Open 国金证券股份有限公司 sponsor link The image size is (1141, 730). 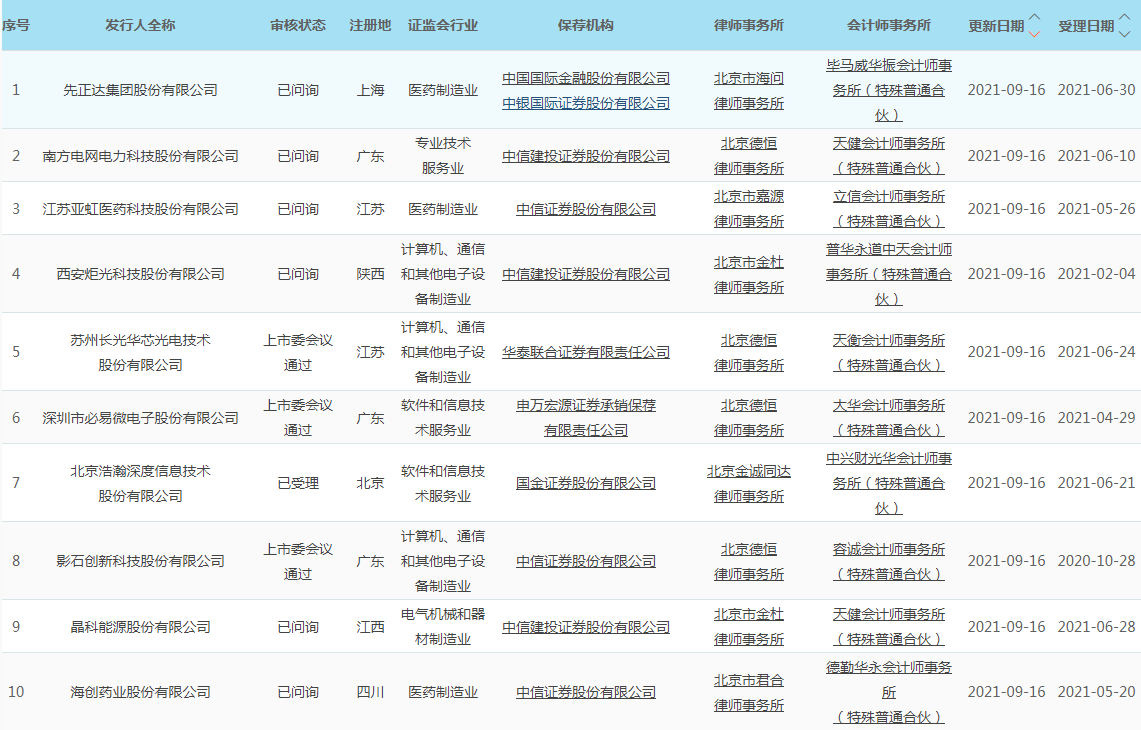[x=586, y=483]
